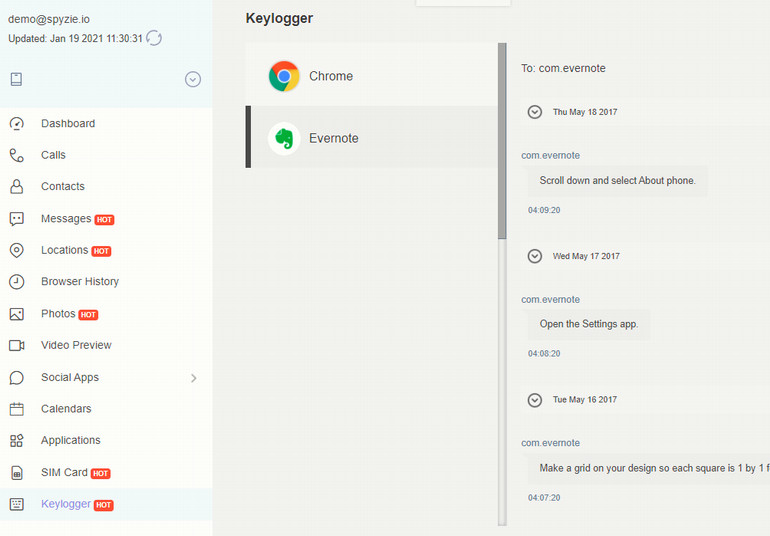This screenshot has width=770, height=536.
Task: Click the Photos HOT badge
Action: [88, 315]
